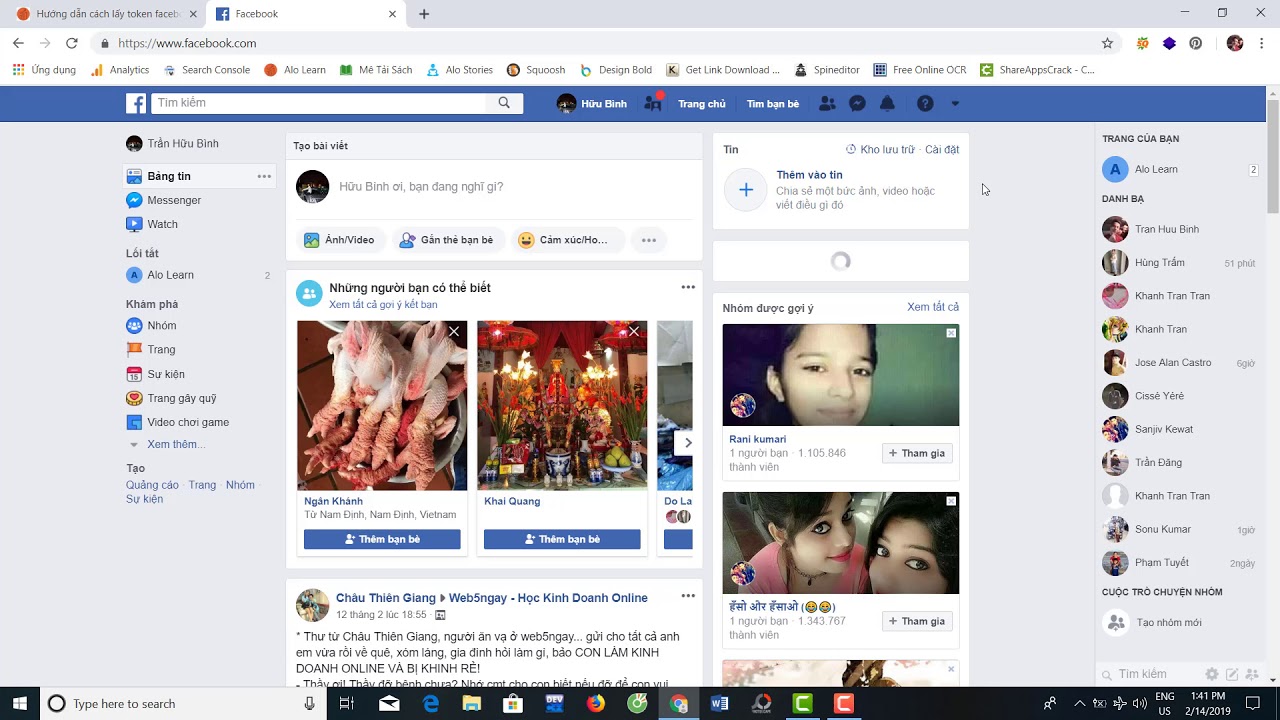Open options for Những người bạn có thể biết

pyautogui.click(x=688, y=287)
